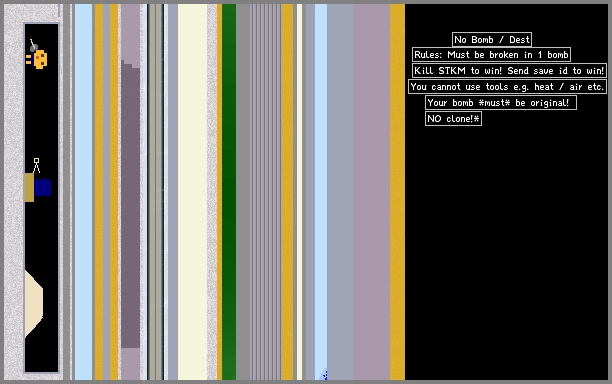Click the widest mauve wall stripe

[372, 192]
